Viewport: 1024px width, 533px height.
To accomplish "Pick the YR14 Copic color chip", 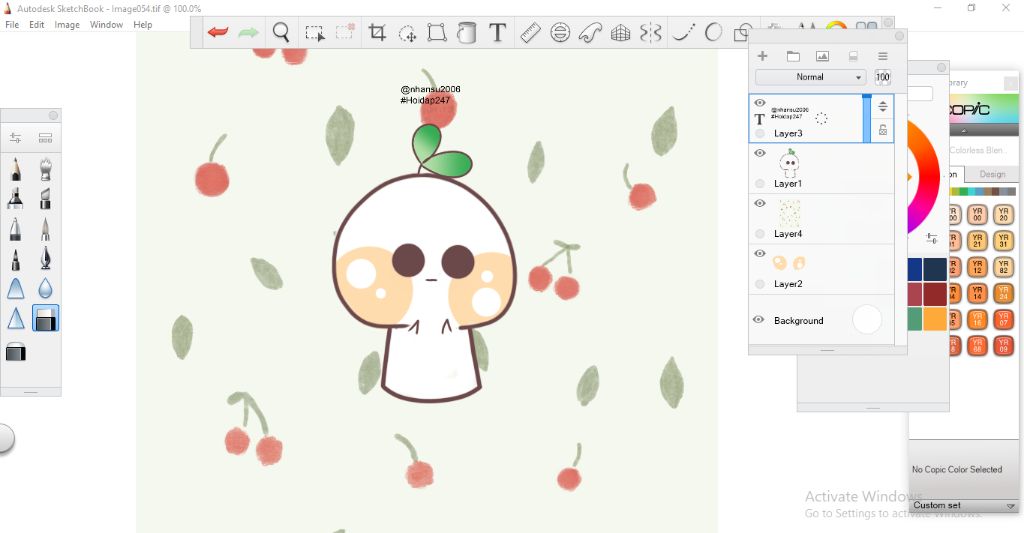I will coord(977,293).
